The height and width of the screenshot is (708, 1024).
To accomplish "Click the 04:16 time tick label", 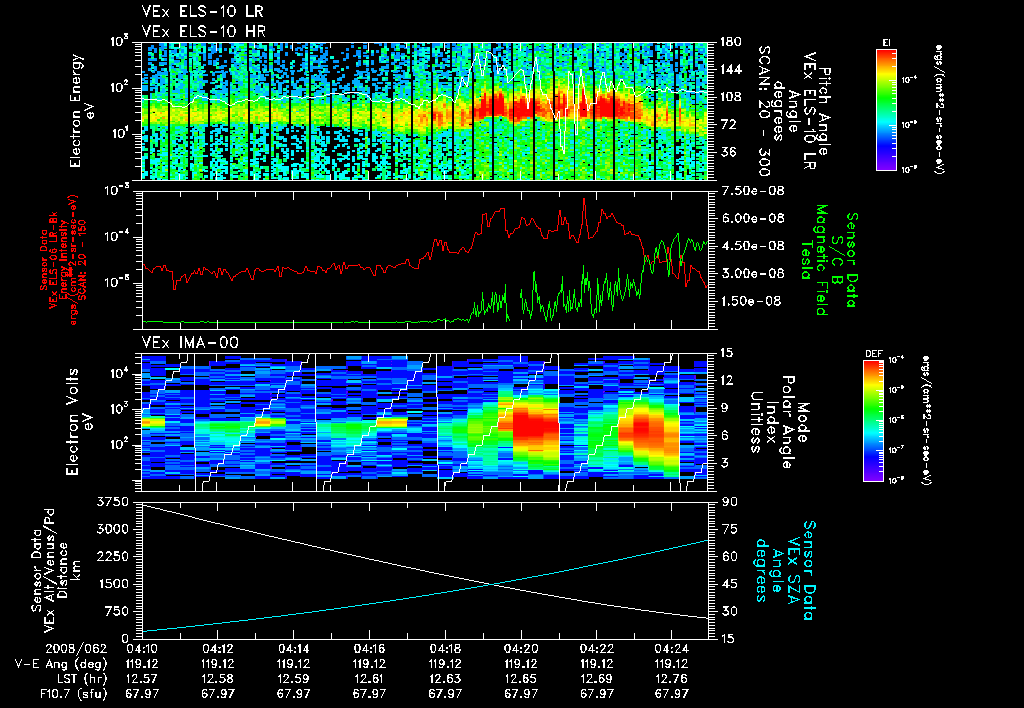I will coord(369,651).
